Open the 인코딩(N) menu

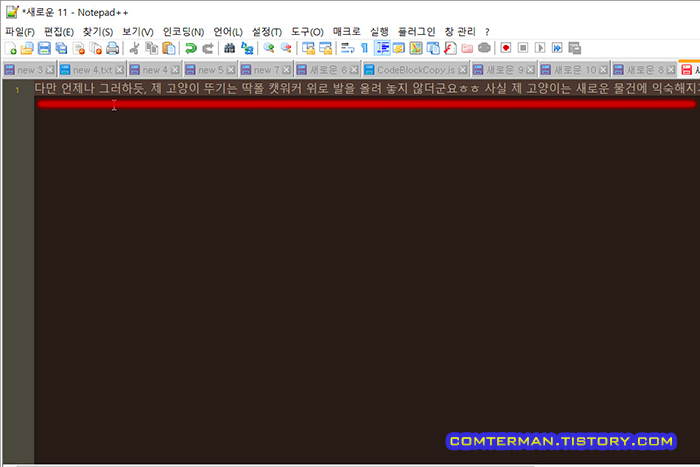click(183, 32)
